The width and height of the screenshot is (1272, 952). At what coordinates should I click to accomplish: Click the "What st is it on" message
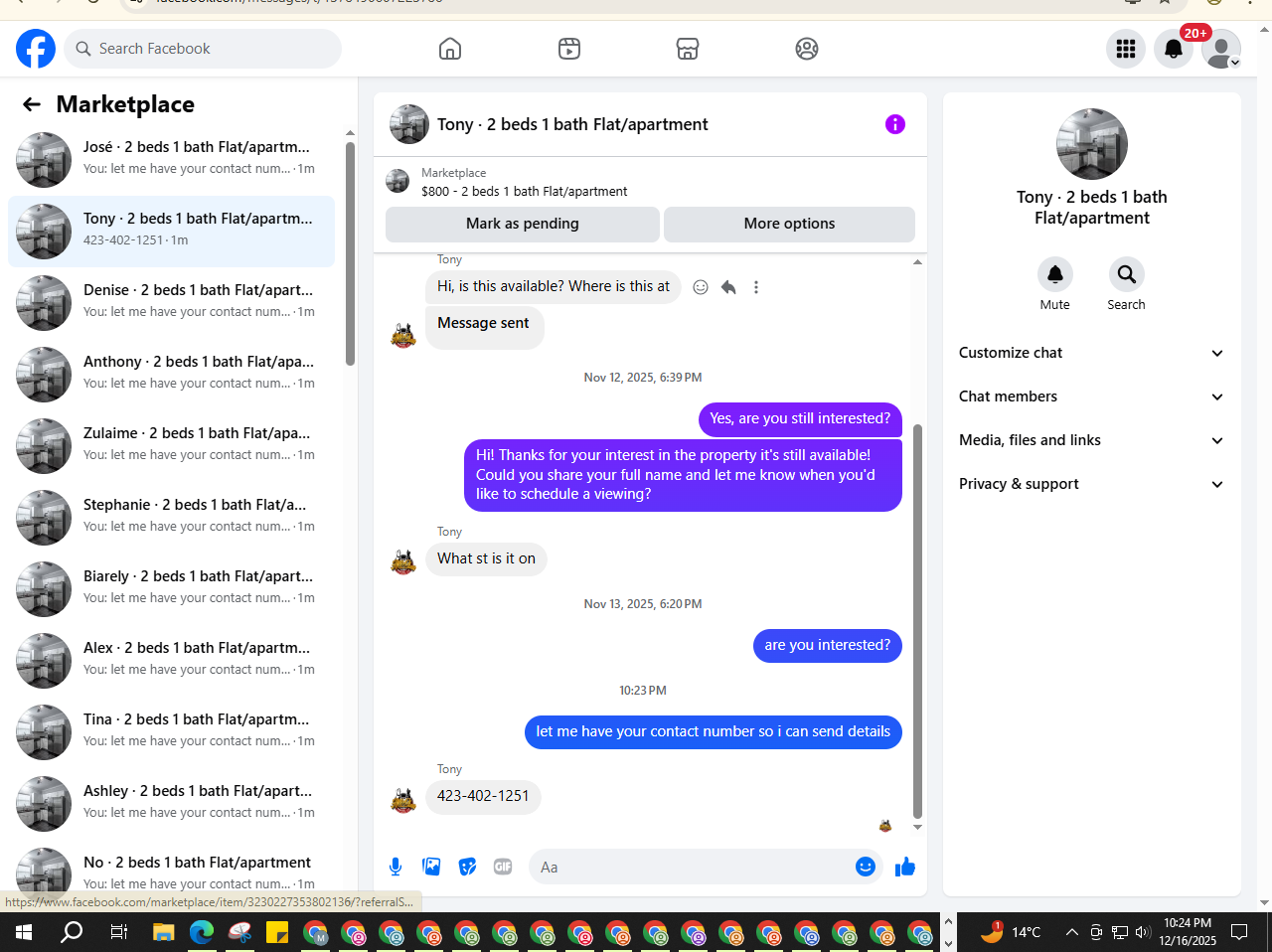486,558
